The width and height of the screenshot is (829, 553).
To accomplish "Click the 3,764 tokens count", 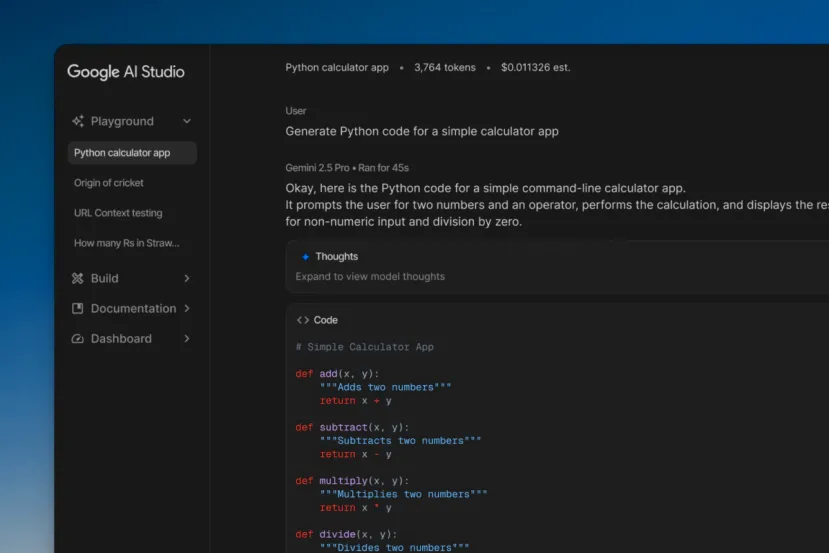I will [x=445, y=68].
